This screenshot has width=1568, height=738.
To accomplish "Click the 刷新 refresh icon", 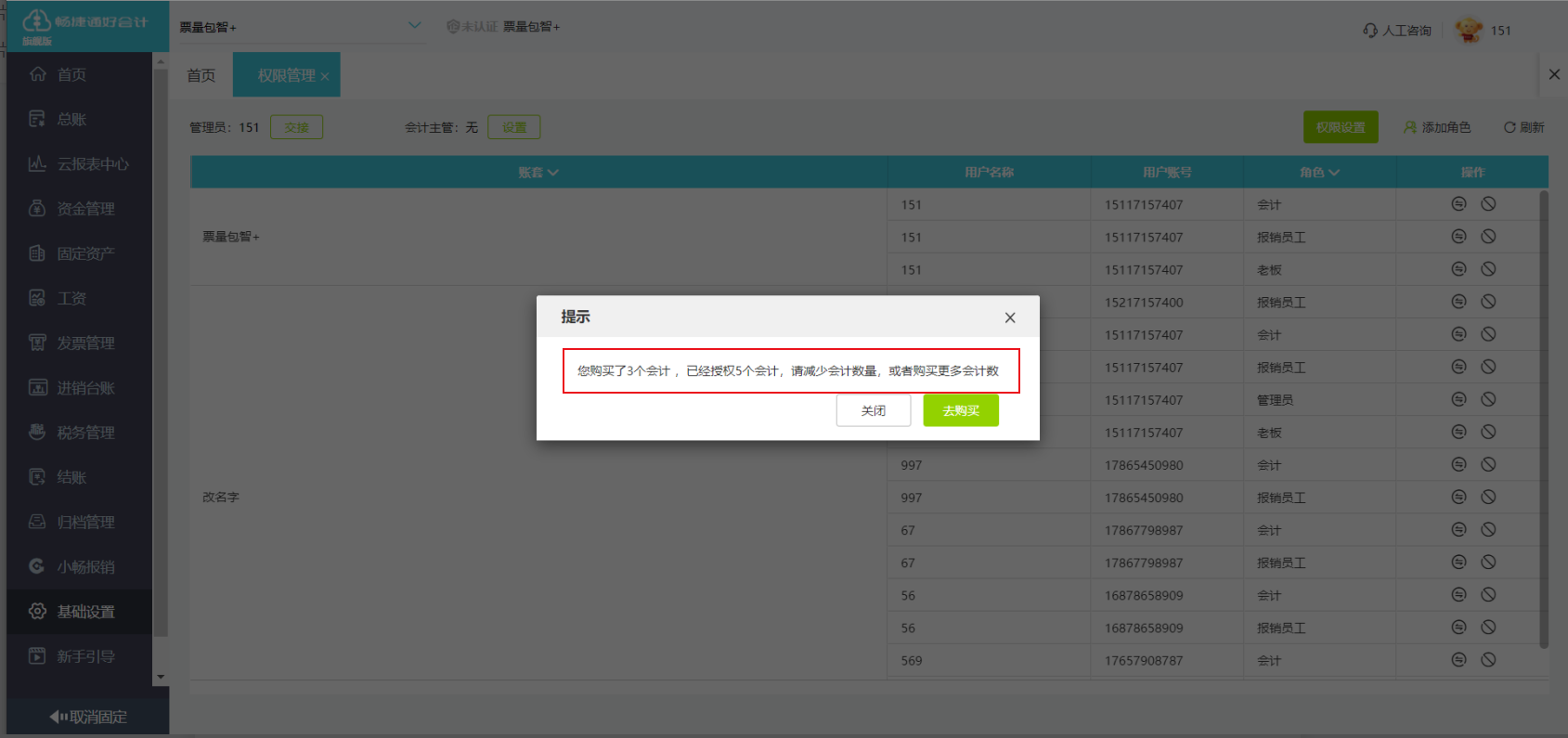I will (x=1510, y=127).
